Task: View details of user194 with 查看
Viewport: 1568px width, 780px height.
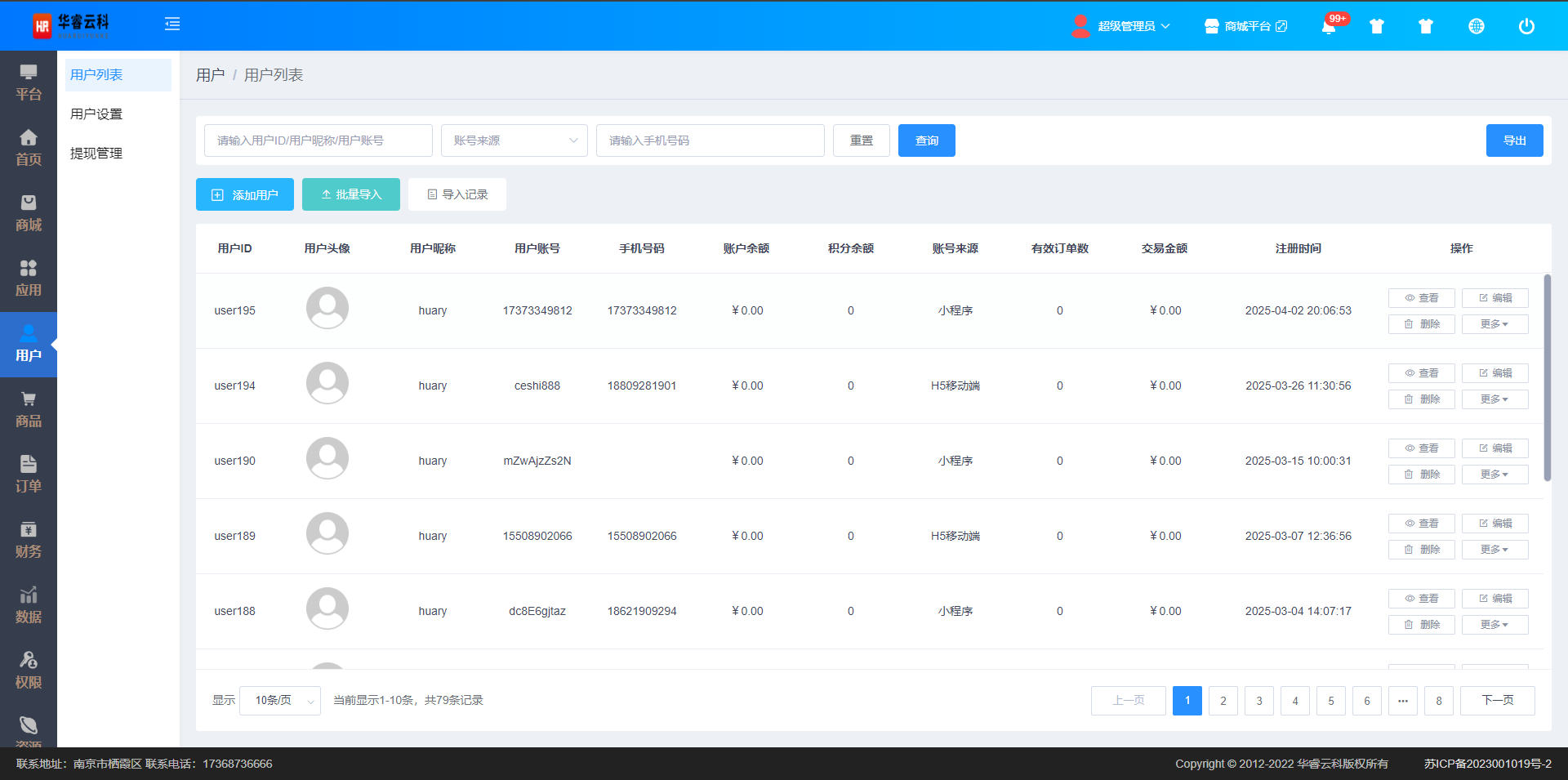Action: (1421, 373)
